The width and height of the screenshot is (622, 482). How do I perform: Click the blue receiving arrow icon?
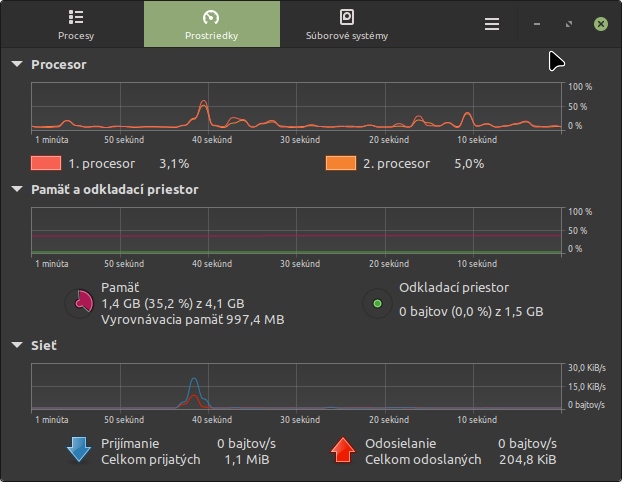pyautogui.click(x=78, y=451)
